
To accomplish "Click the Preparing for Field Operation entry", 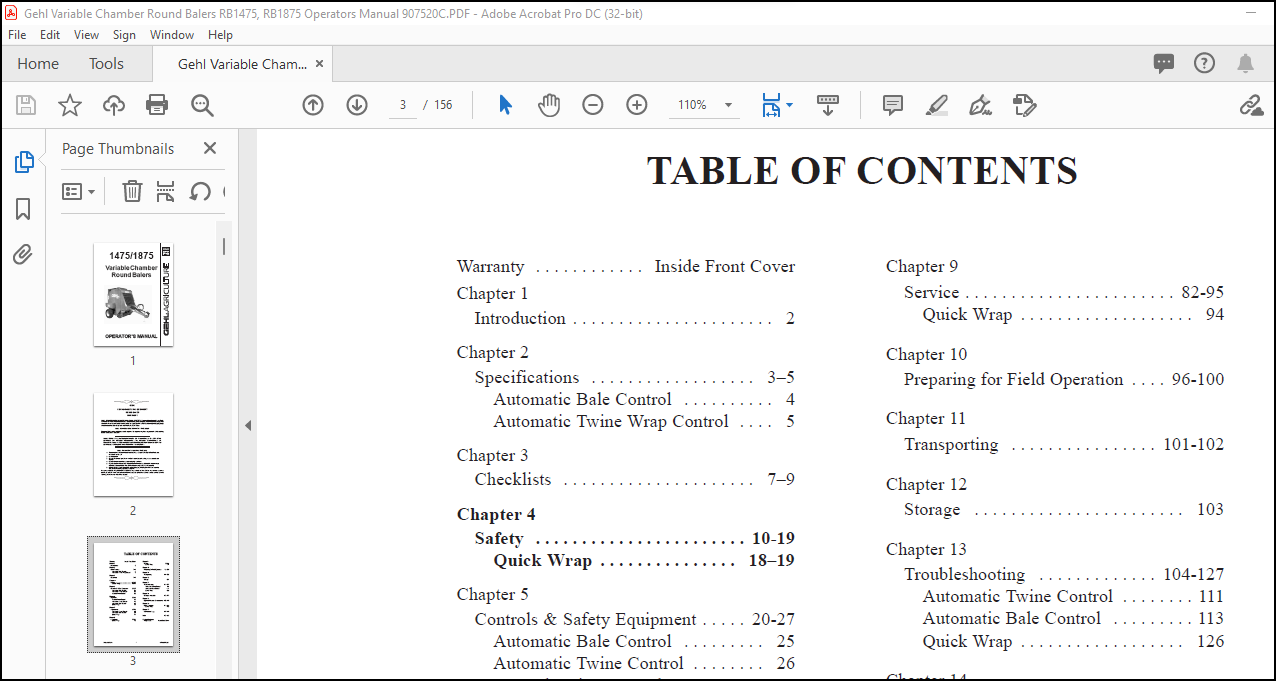I will pyautogui.click(x=1064, y=379).
